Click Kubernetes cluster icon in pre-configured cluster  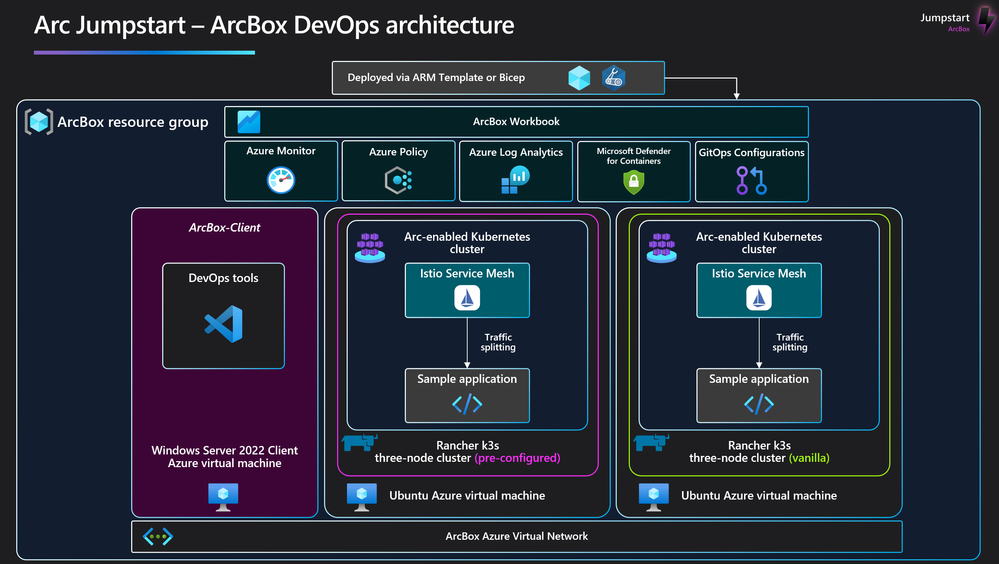370,248
